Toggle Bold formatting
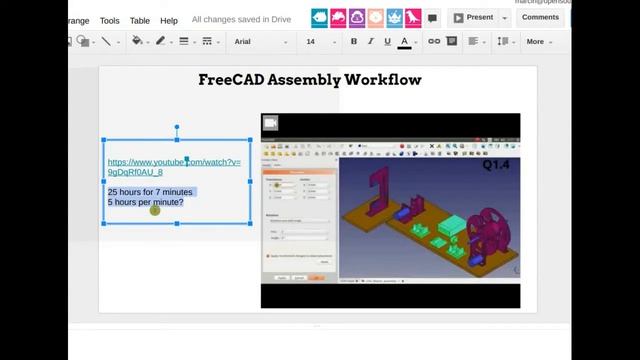Image resolution: width=640 pixels, height=360 pixels. [354, 41]
